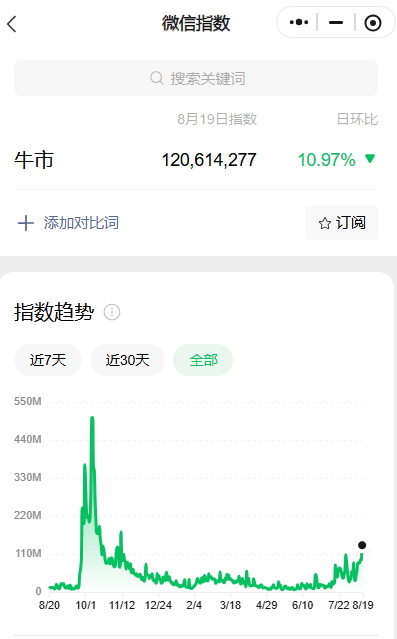Screen dimensions: 397x639
Task: Click the 10/1 x-axis date label
Action: (86, 605)
